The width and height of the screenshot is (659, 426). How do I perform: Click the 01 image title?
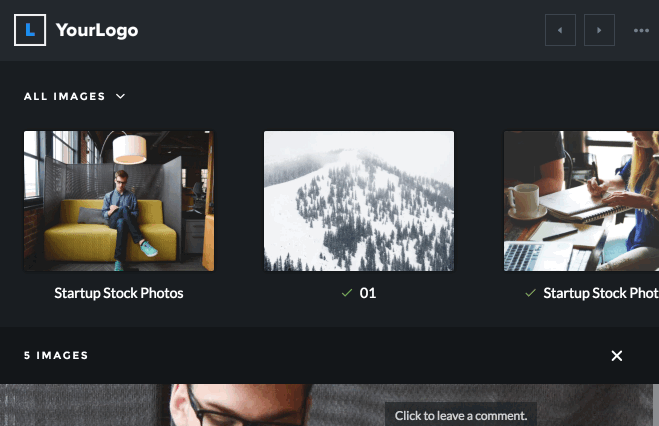tap(368, 293)
